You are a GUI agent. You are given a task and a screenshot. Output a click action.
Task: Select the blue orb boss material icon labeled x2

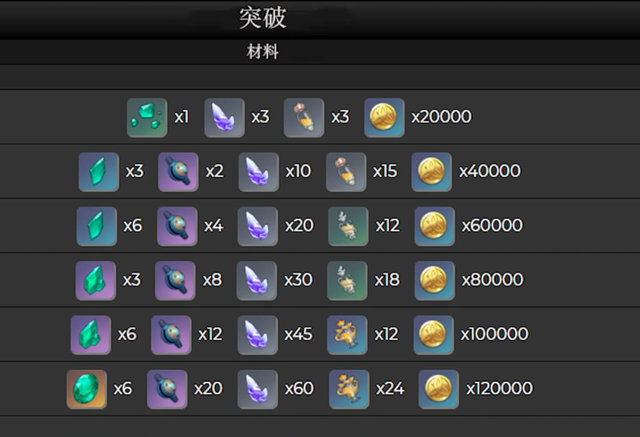tap(178, 172)
